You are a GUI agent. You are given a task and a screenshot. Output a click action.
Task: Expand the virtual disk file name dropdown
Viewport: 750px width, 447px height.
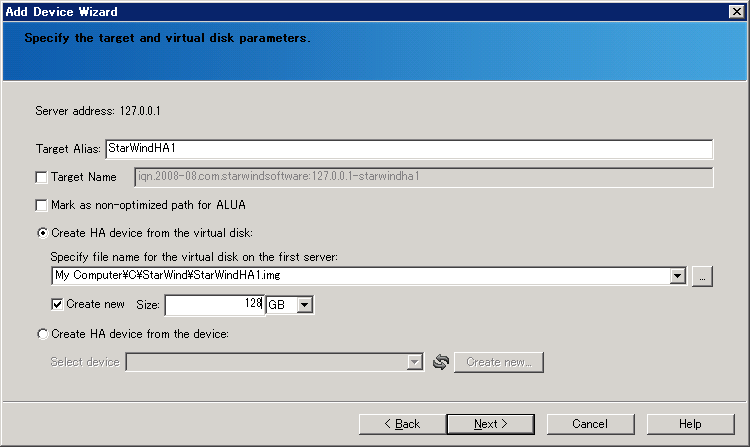pyautogui.click(x=677, y=276)
